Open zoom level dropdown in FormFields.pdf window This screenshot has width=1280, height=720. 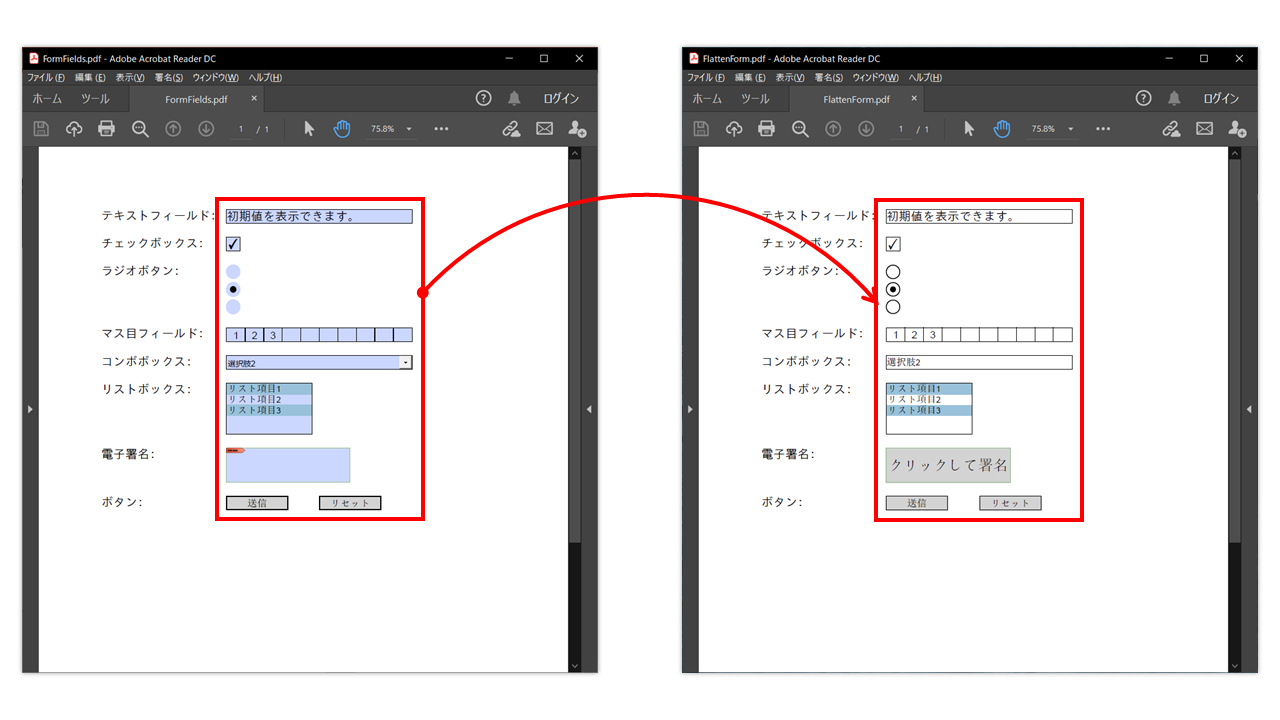tap(409, 129)
